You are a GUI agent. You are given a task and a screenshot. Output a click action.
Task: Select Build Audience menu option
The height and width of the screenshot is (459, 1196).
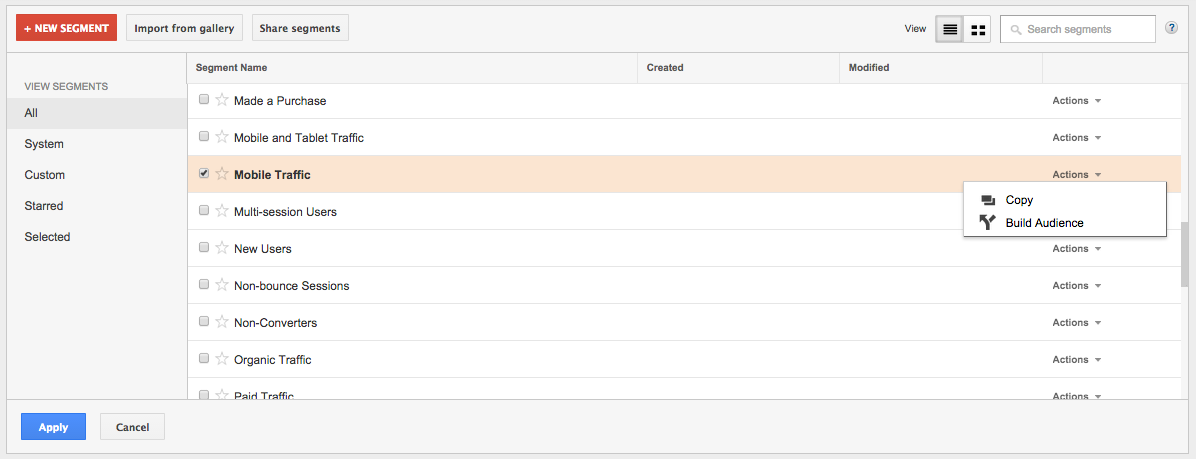click(1044, 223)
